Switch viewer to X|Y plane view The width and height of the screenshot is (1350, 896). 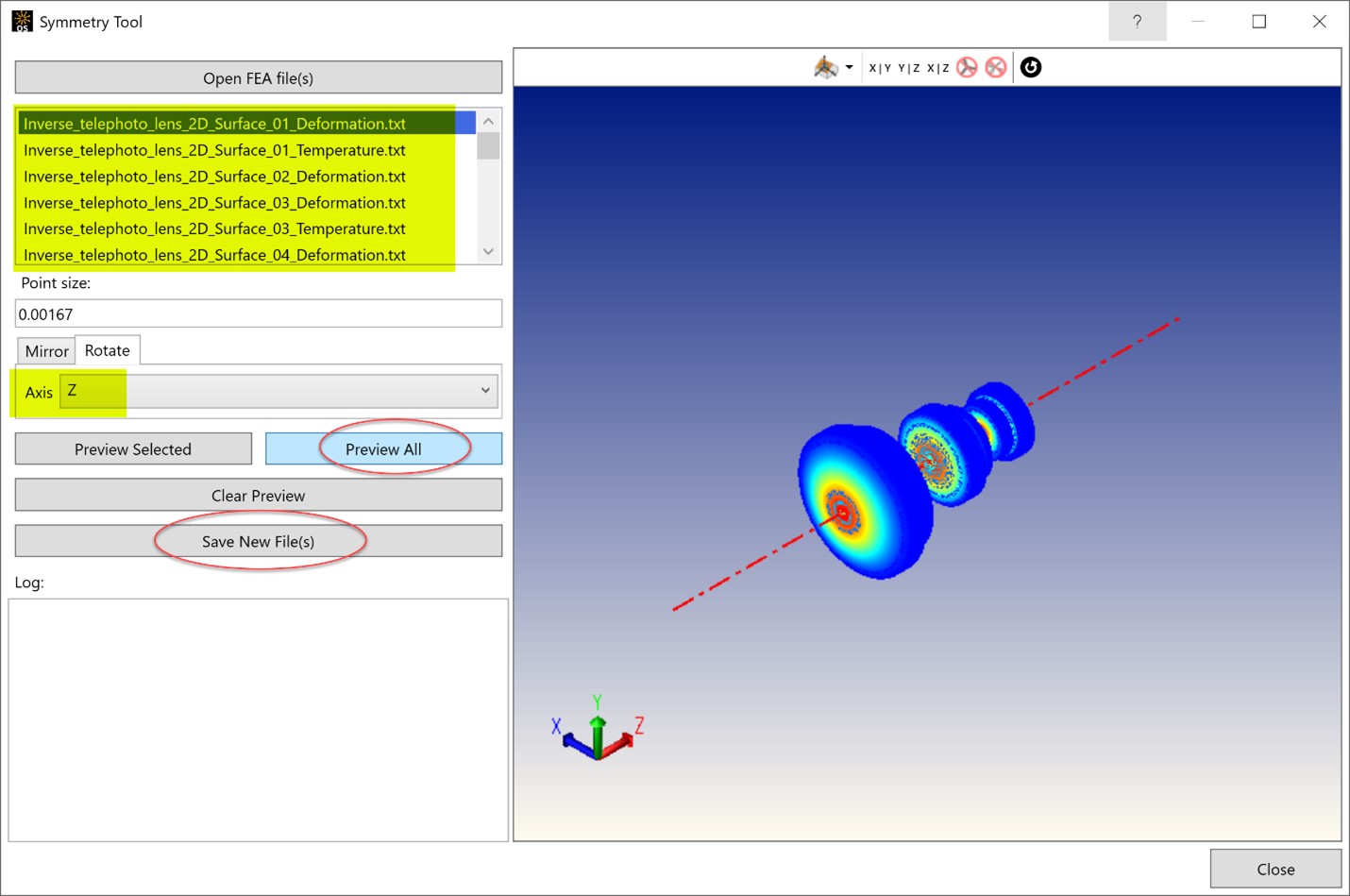point(880,68)
